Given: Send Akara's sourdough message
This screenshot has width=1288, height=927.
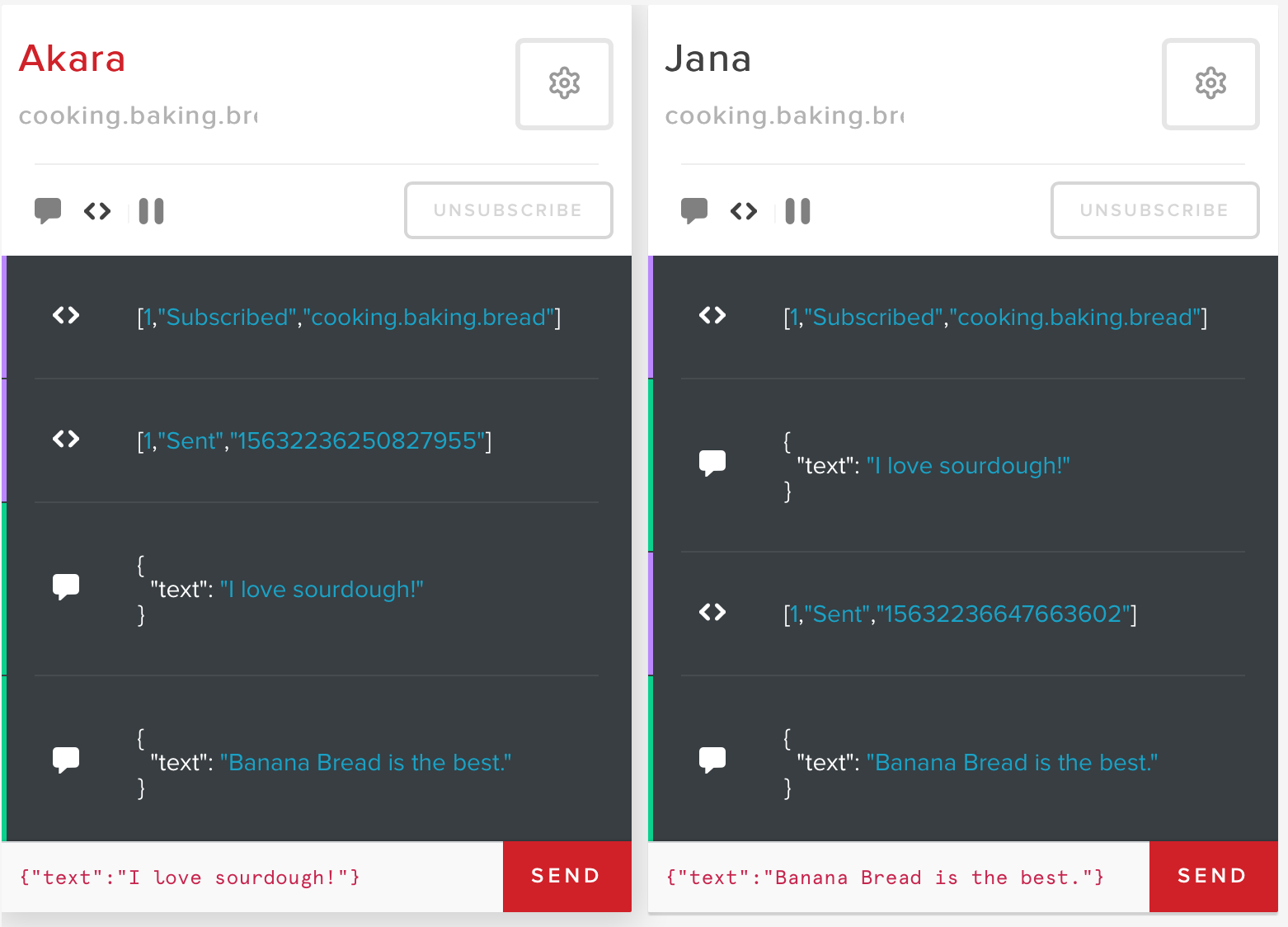Looking at the screenshot, I should pyautogui.click(x=566, y=876).
